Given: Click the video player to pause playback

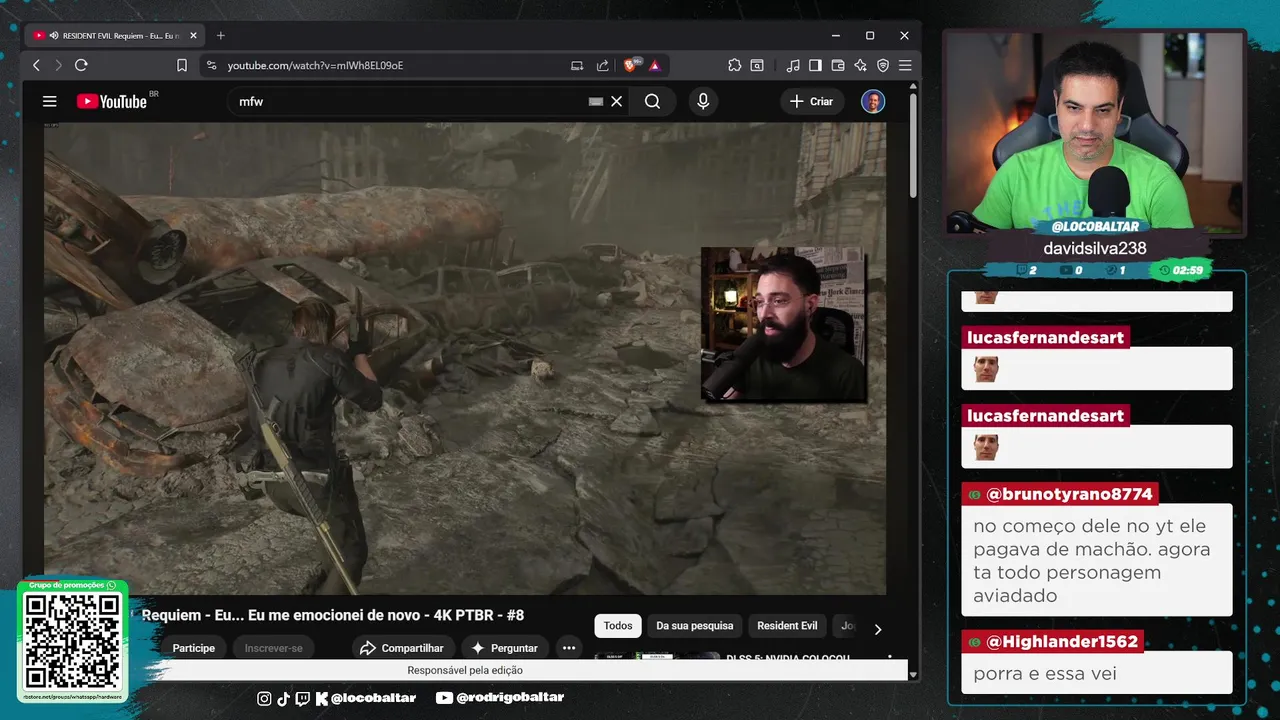Looking at the screenshot, I should pyautogui.click(x=465, y=358).
